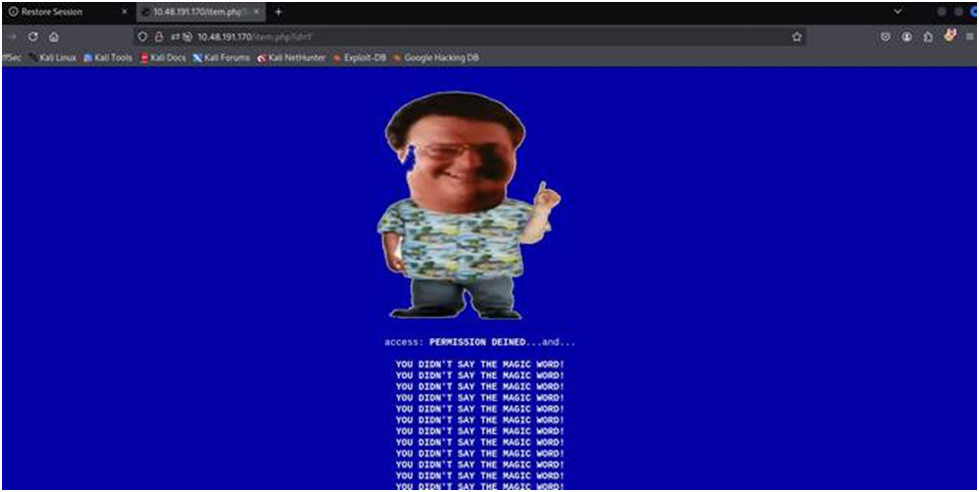This screenshot has height=492, width=979.
Task: Bookmark this page with the star icon
Action: 797,37
